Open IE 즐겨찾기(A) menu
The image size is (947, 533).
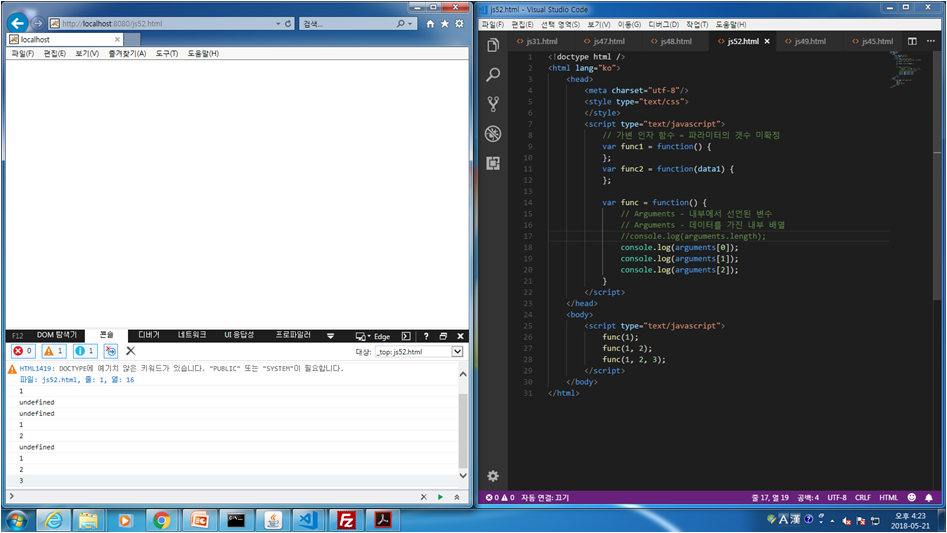coord(127,53)
